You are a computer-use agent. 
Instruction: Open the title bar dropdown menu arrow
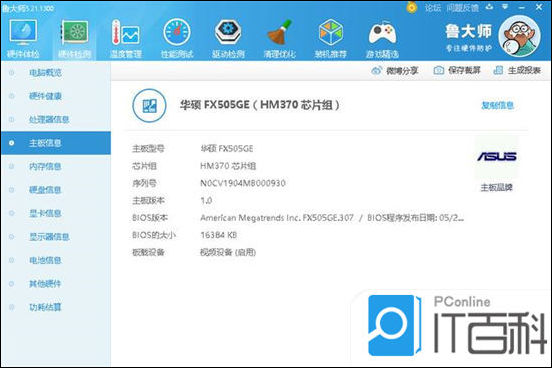pos(505,7)
